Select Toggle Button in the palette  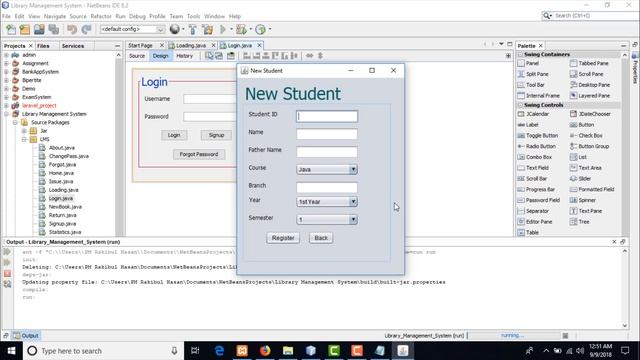click(x=538, y=136)
